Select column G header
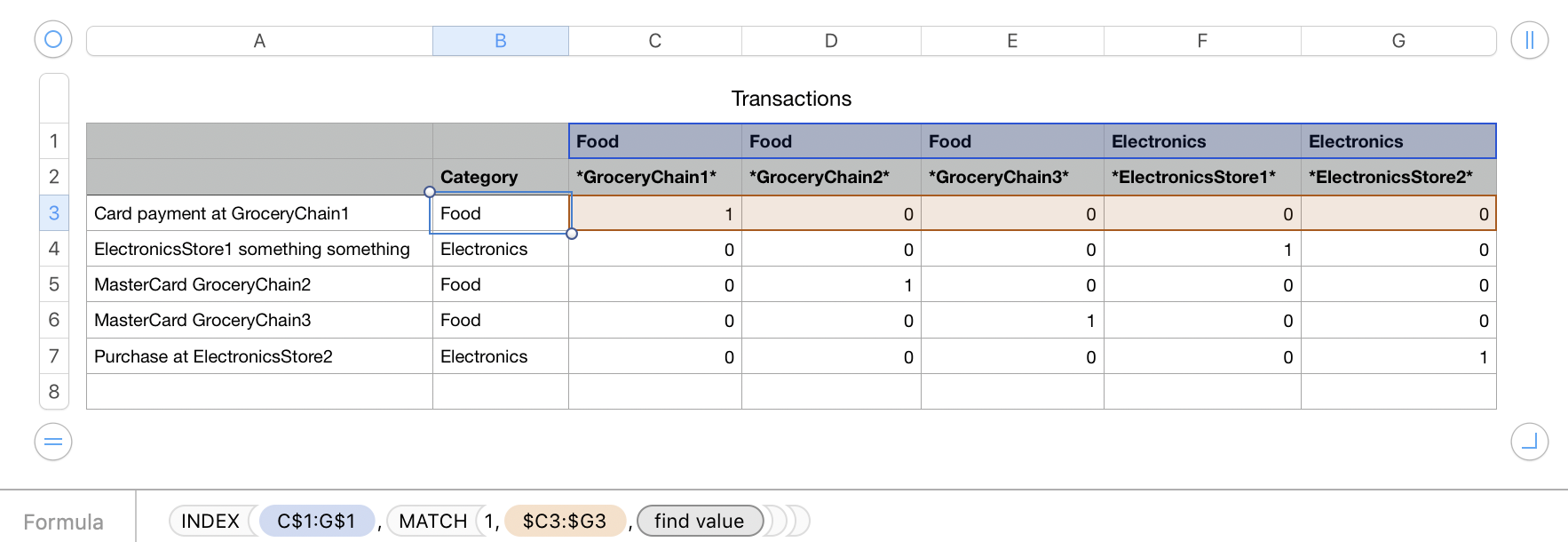 point(1398,41)
